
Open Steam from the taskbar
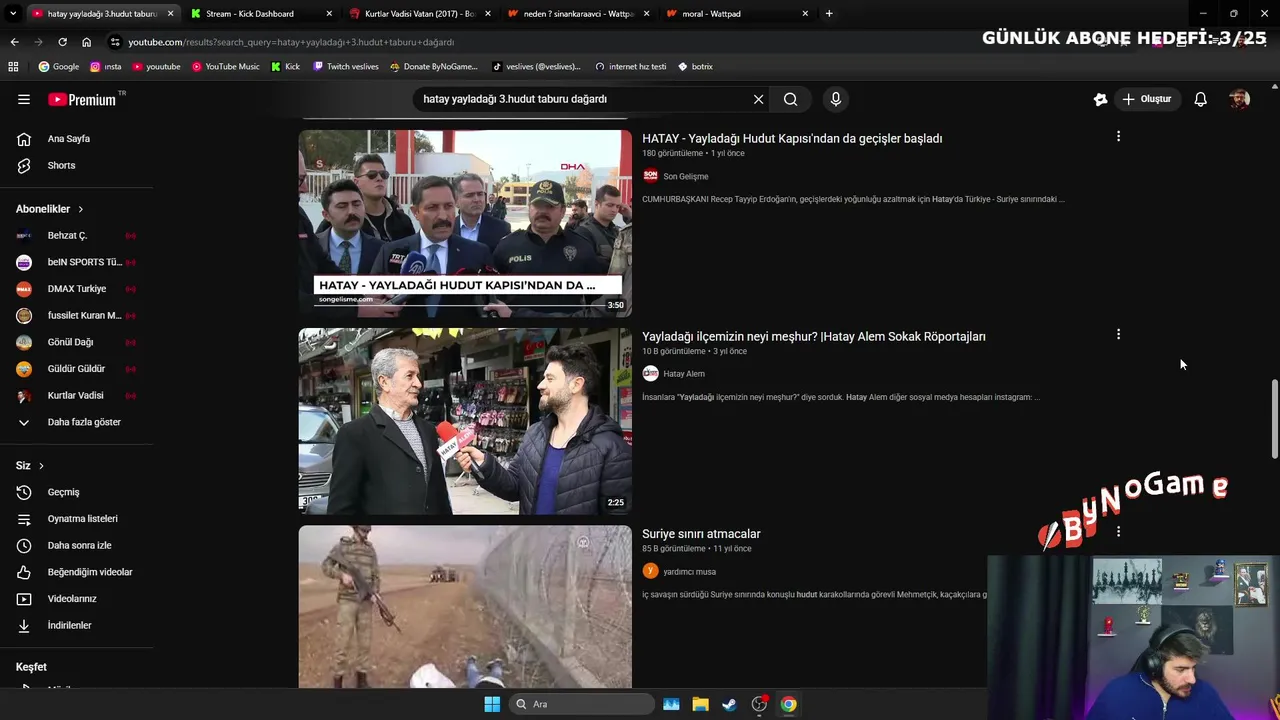point(729,704)
